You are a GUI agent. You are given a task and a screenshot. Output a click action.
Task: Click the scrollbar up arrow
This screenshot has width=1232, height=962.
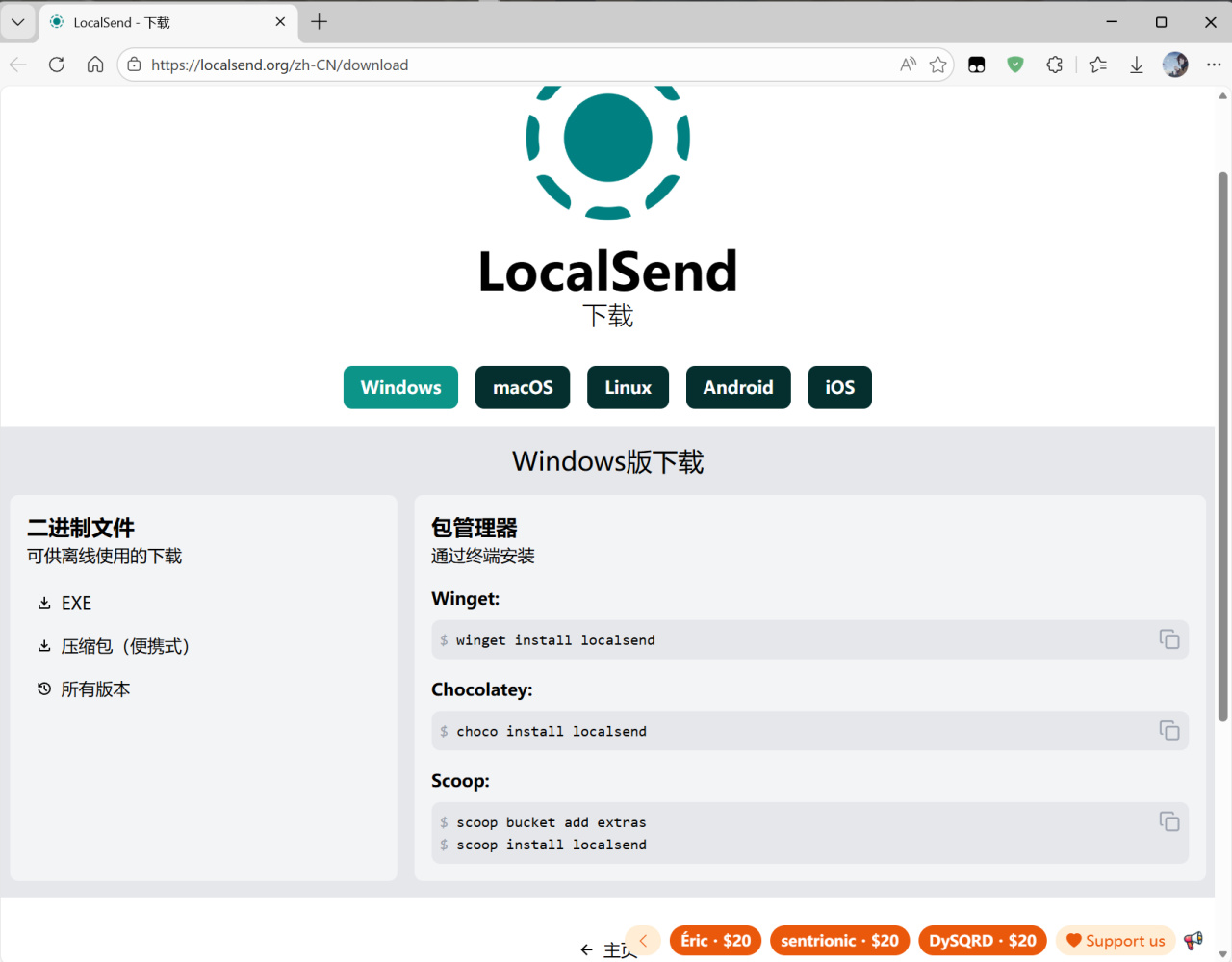coord(1223,95)
